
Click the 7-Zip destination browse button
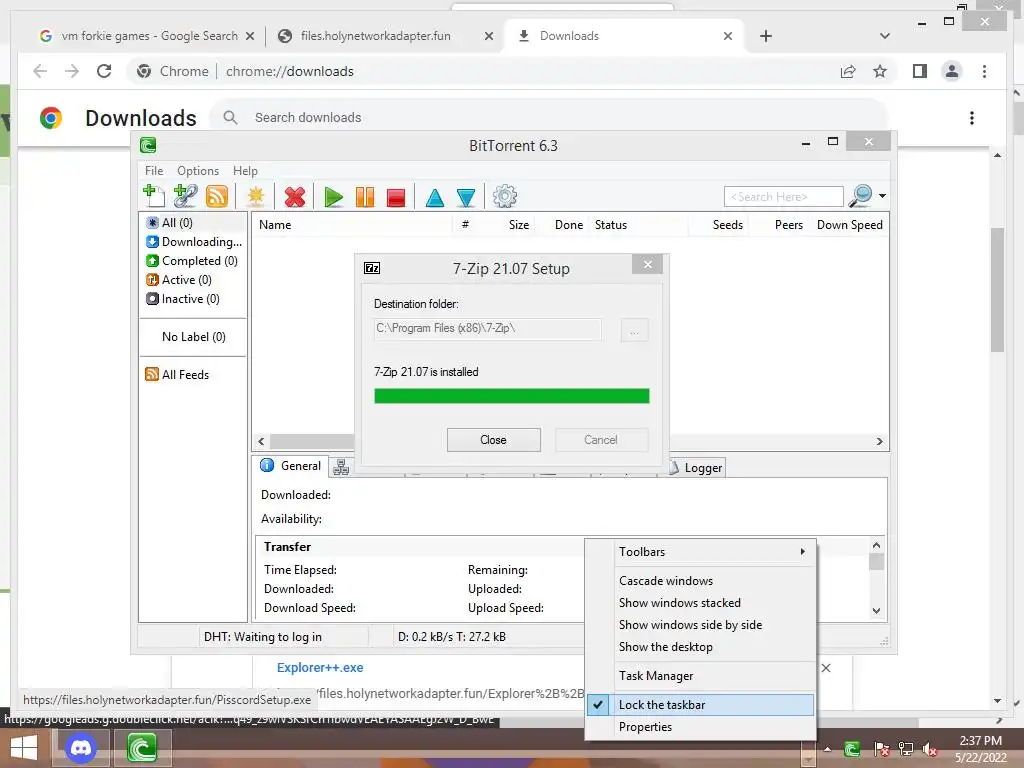pos(634,330)
